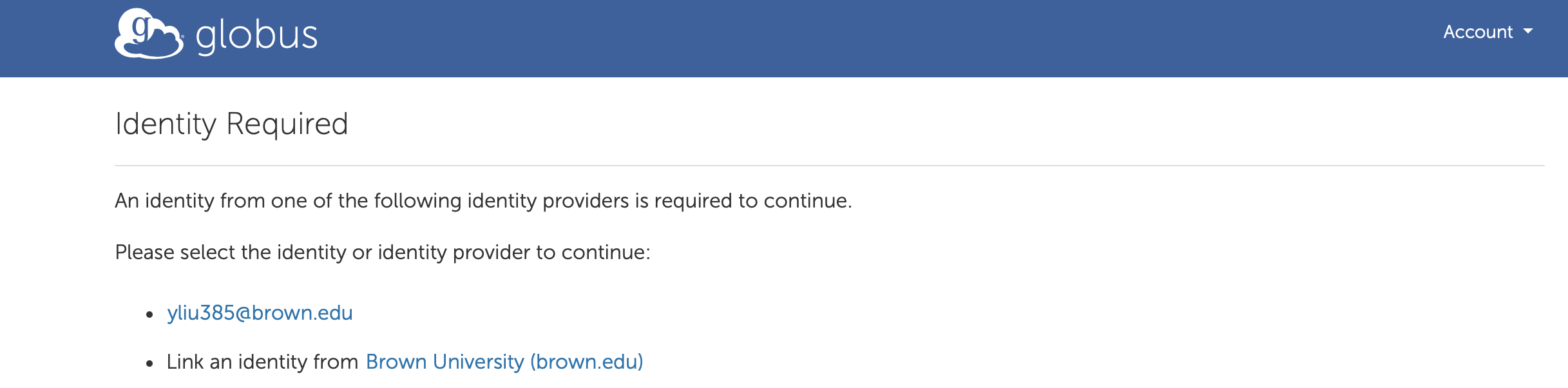Expand the Account menu
The width and height of the screenshot is (1568, 388).
1487,32
